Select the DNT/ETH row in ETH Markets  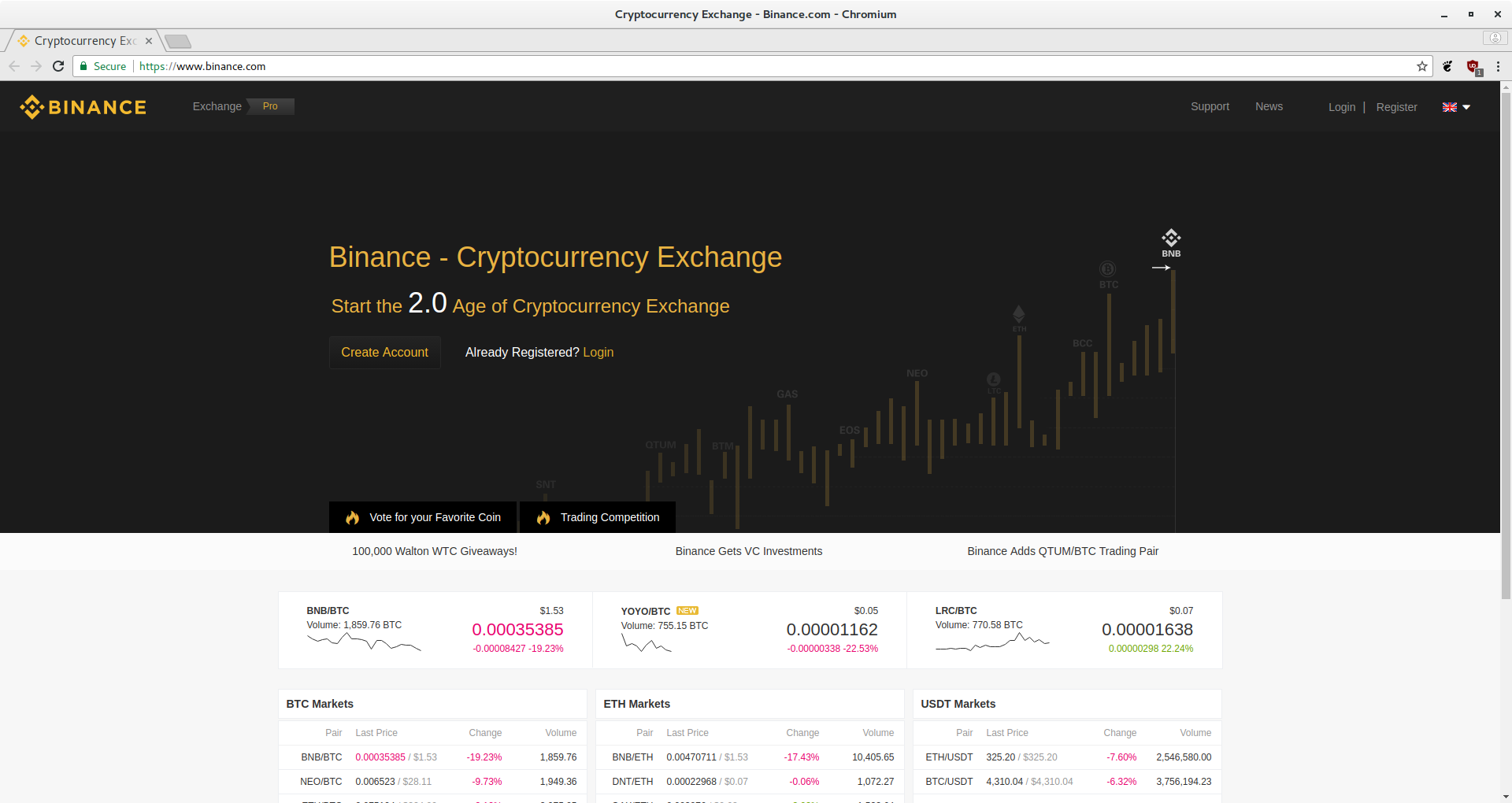[x=750, y=782]
